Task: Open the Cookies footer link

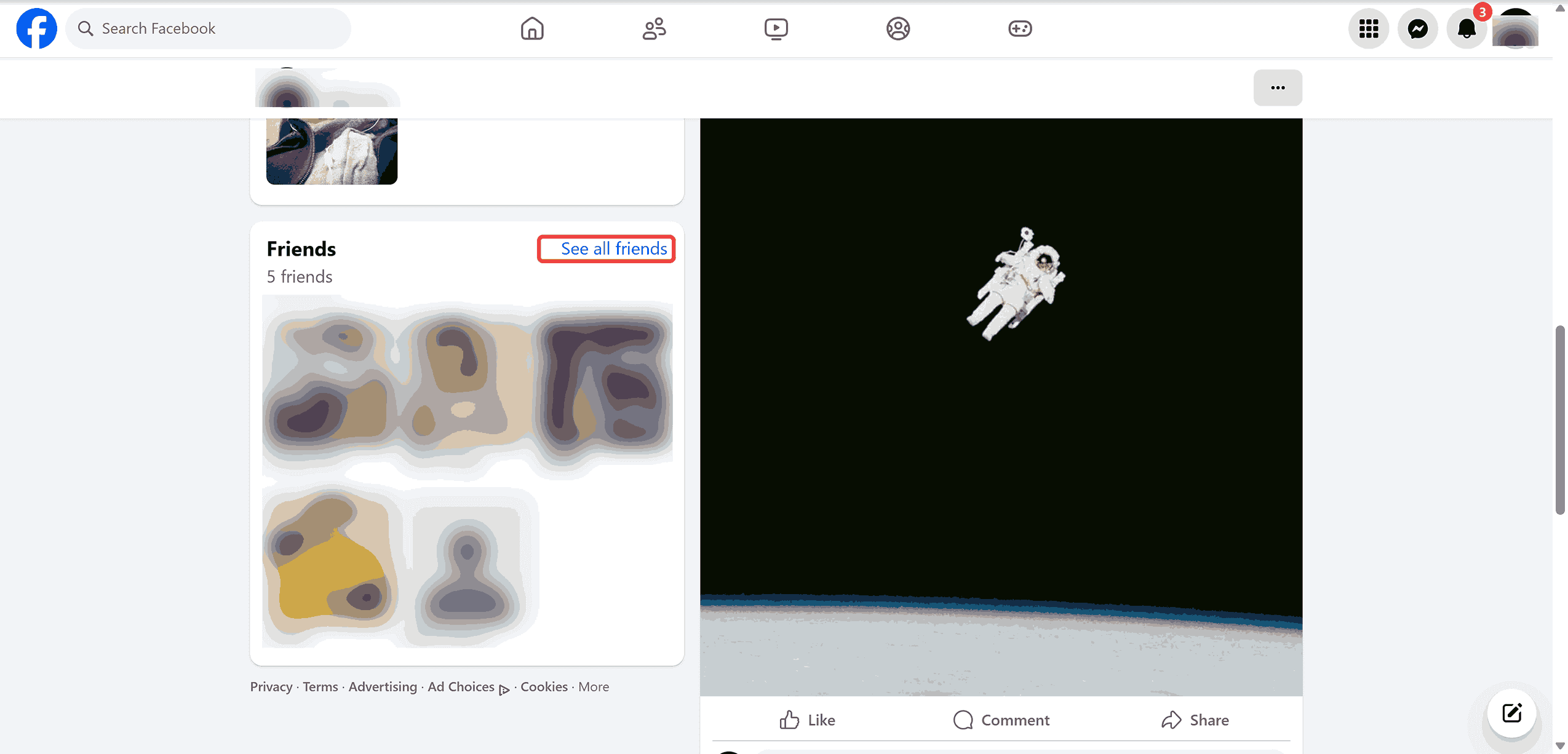Action: pyautogui.click(x=544, y=686)
